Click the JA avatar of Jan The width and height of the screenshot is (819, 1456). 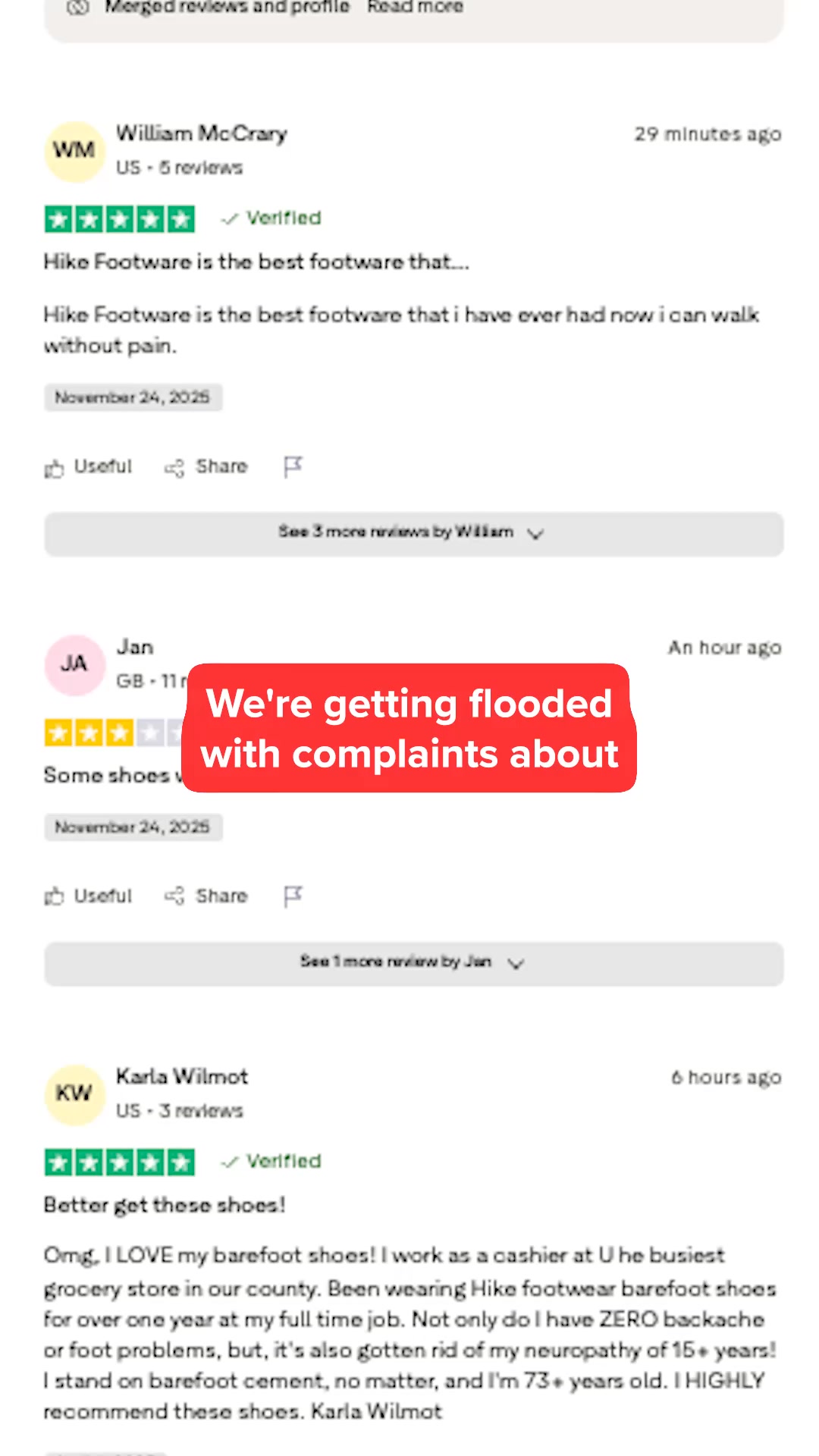click(x=74, y=665)
